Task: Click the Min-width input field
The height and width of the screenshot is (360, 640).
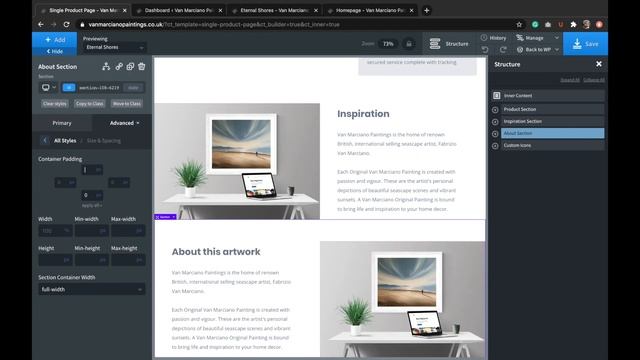Action: point(91,231)
